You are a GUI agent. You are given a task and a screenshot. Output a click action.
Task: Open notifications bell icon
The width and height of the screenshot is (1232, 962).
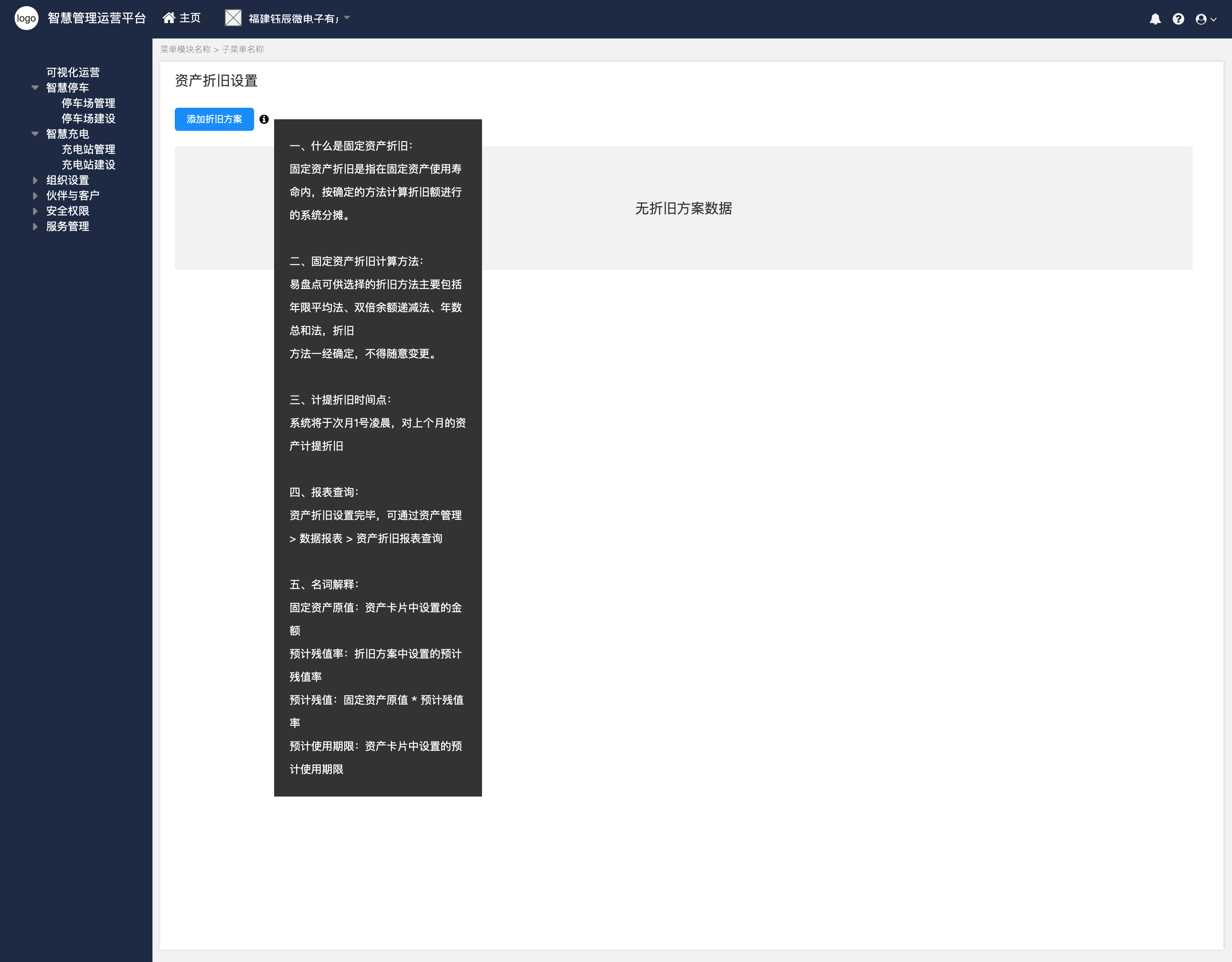coord(1155,18)
